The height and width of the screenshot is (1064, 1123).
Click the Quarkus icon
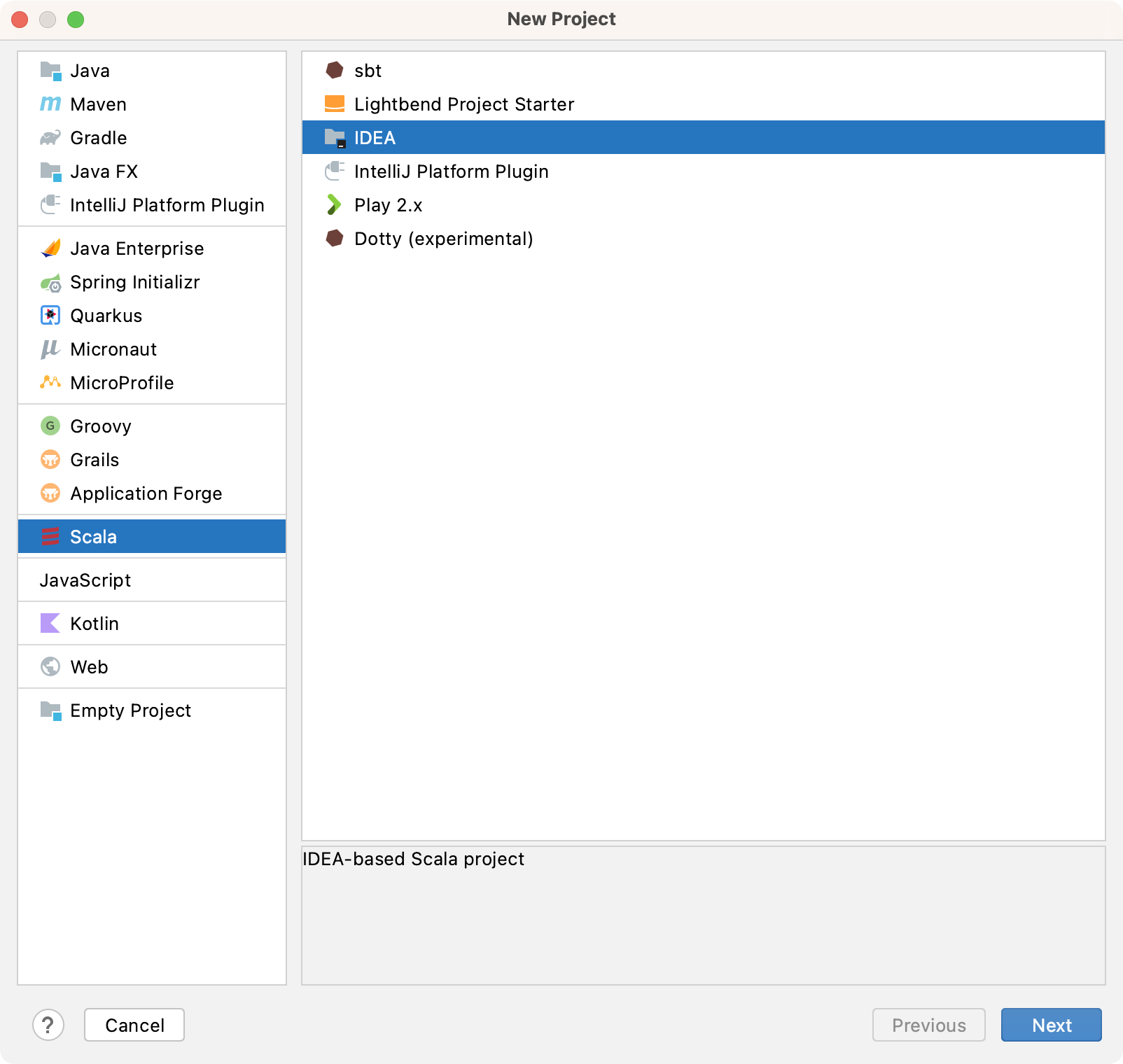coord(50,316)
